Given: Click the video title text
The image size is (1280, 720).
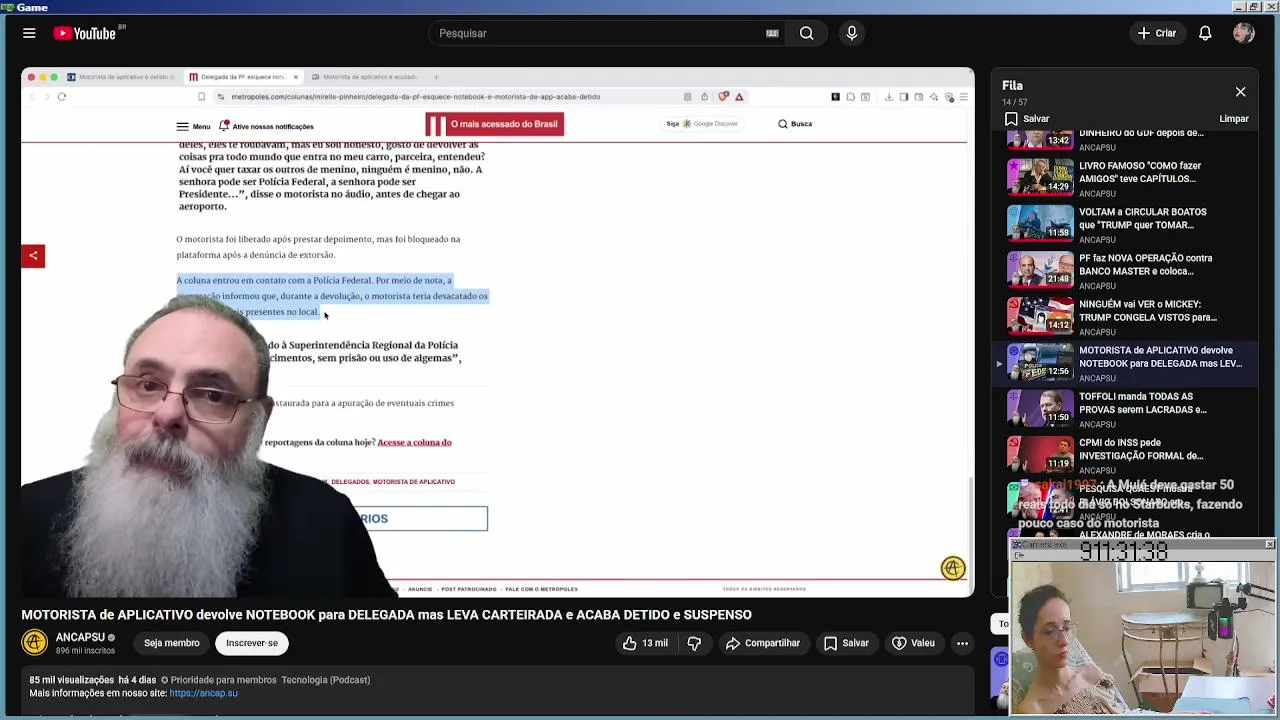Looking at the screenshot, I should click(x=386, y=615).
